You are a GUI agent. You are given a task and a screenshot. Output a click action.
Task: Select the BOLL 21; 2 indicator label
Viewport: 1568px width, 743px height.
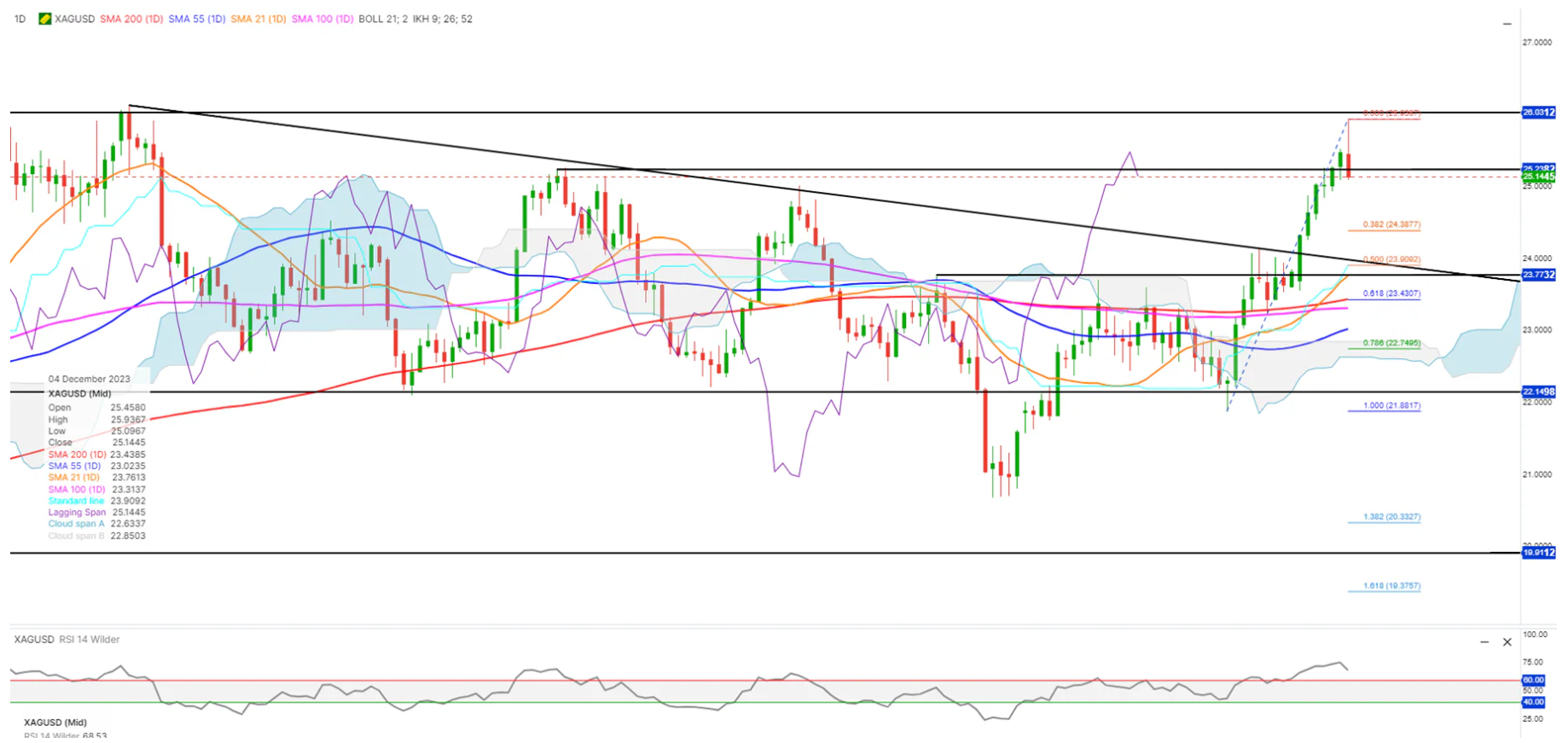tap(383, 19)
